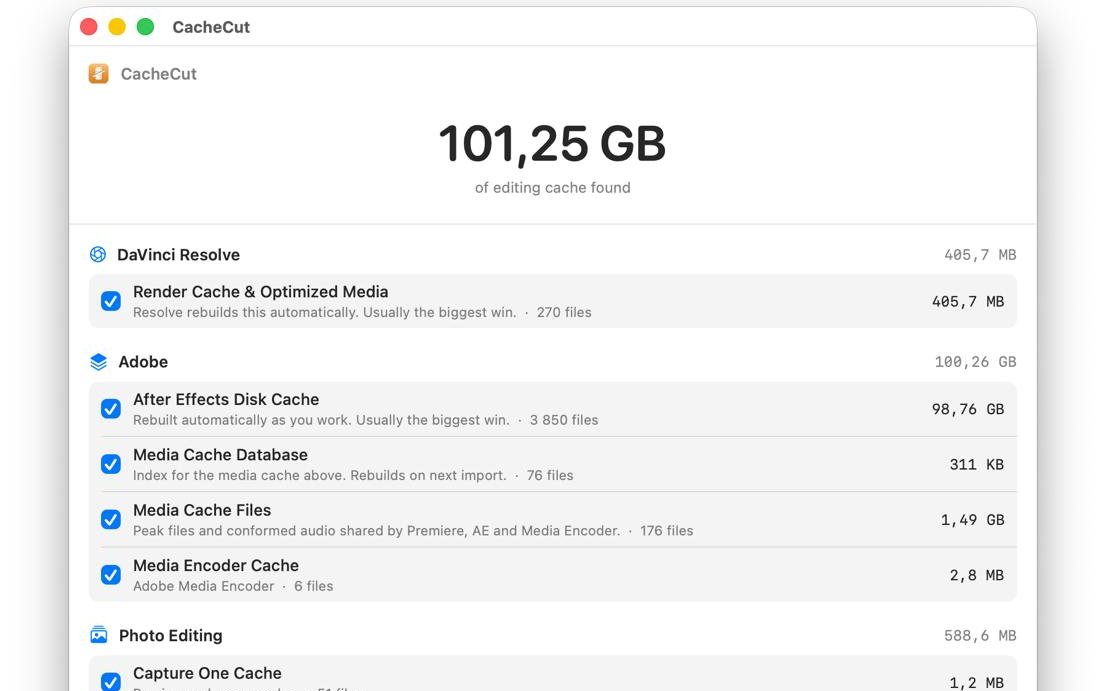
Task: Click the 2,8 MB size value
Action: [976, 575]
